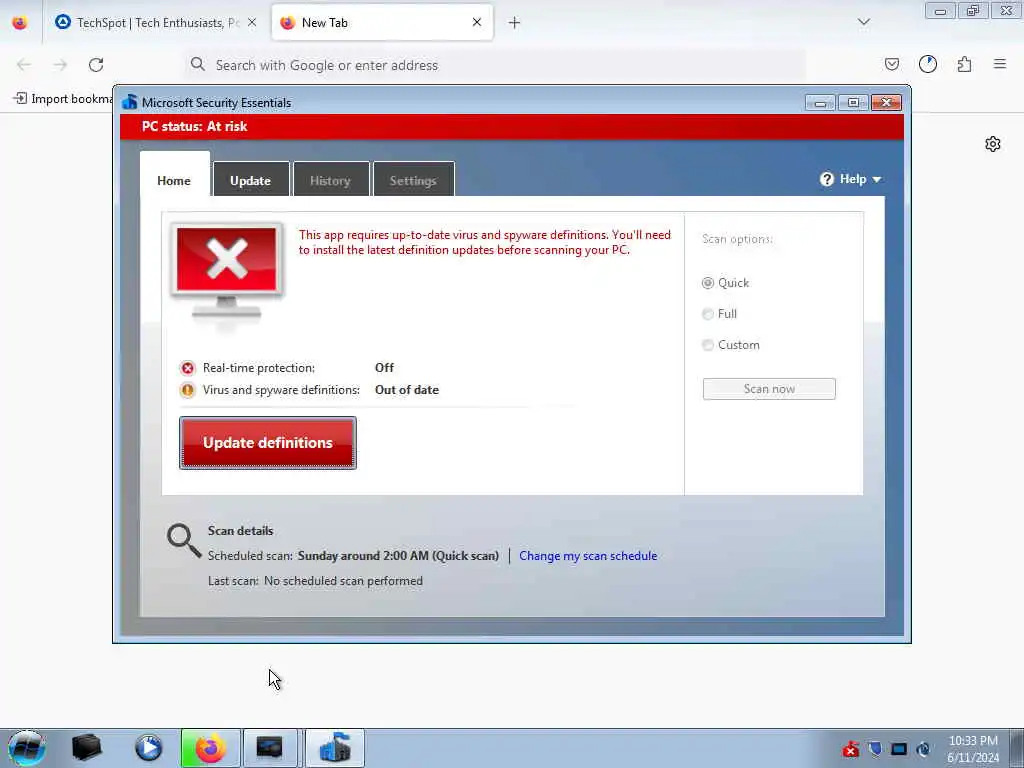Close the TechSpot tab
Viewport: 1024px width, 768px height.
252,22
